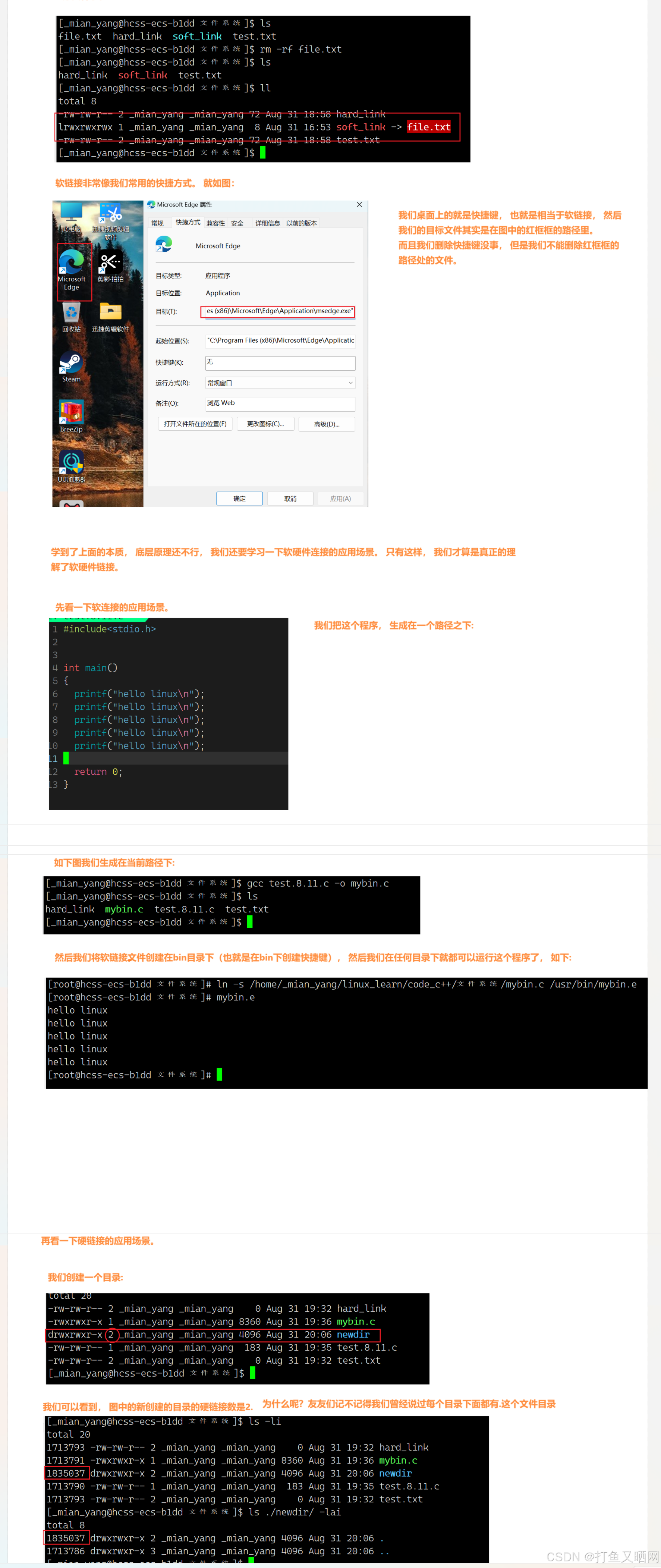Click the 'int main()' code line
This screenshot has width=661, height=1568.
click(x=90, y=668)
